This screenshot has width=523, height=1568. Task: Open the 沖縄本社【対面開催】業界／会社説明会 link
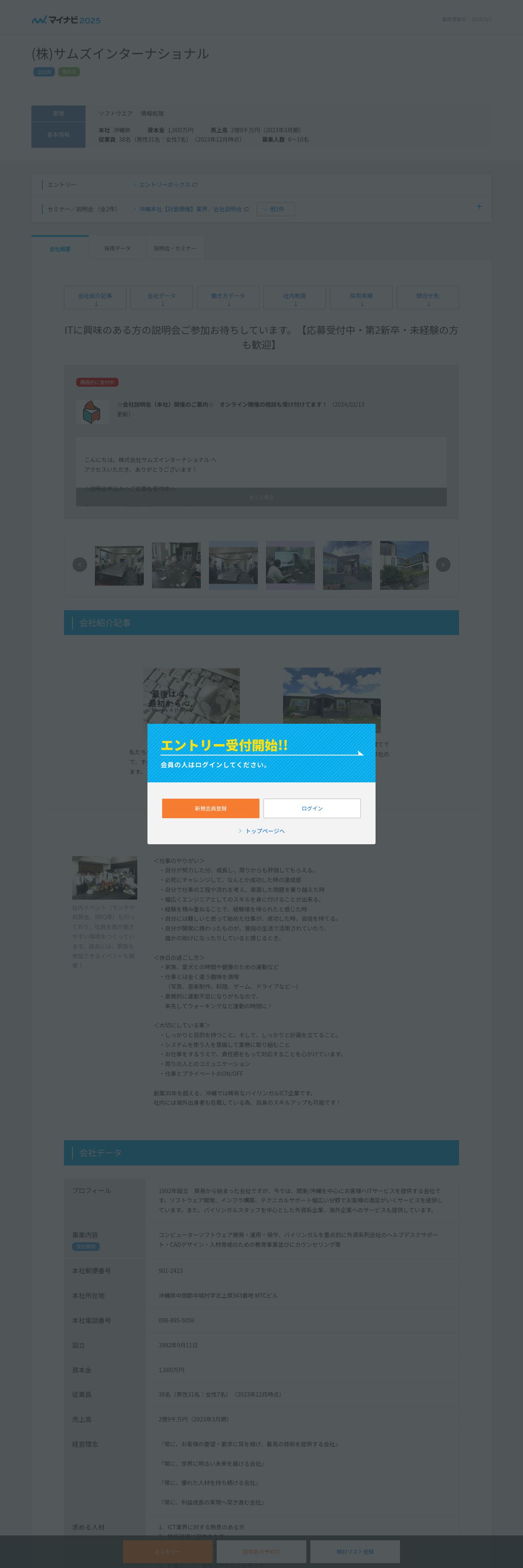click(x=191, y=209)
